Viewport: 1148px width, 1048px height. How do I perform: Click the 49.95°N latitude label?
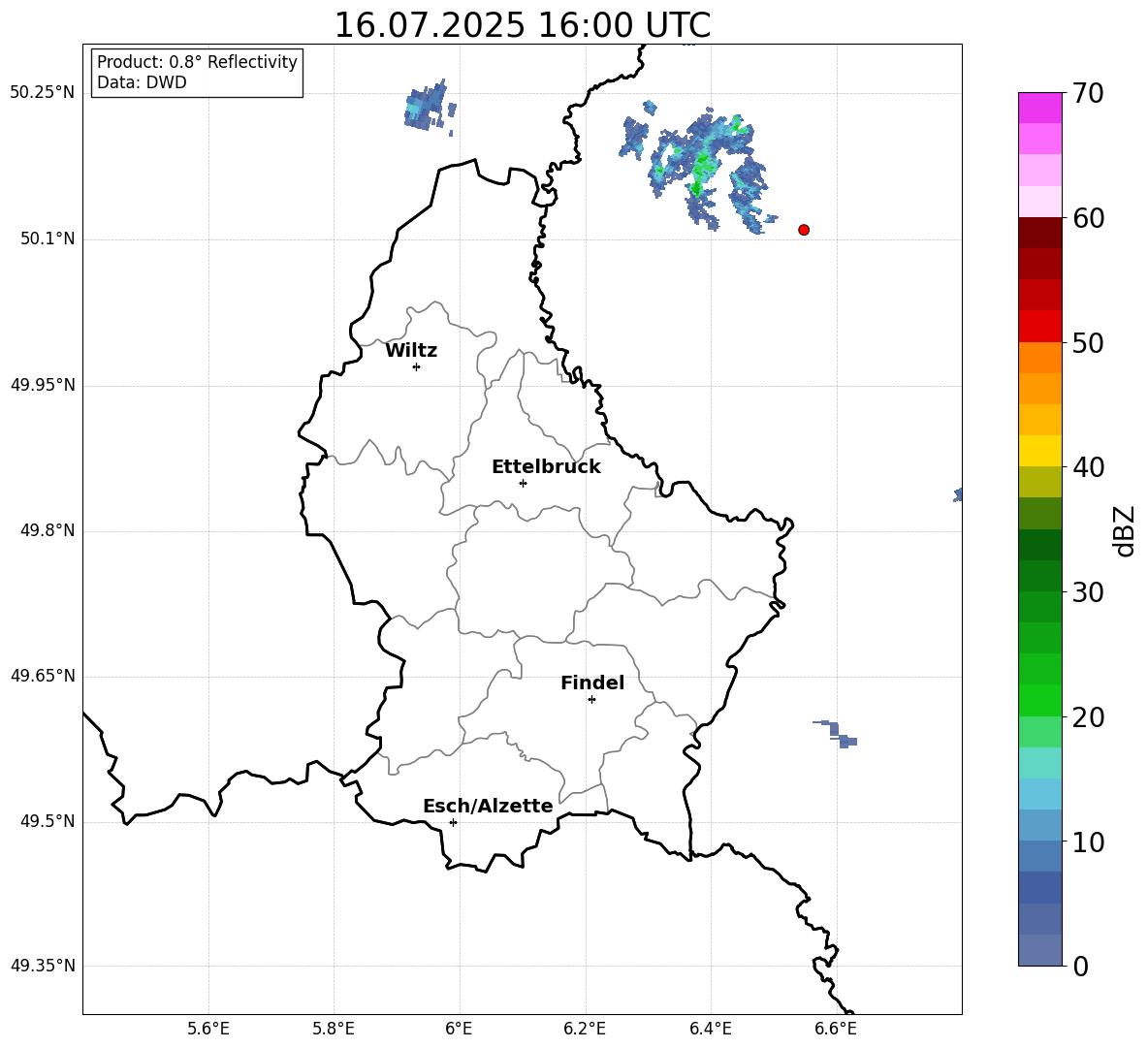[43, 386]
